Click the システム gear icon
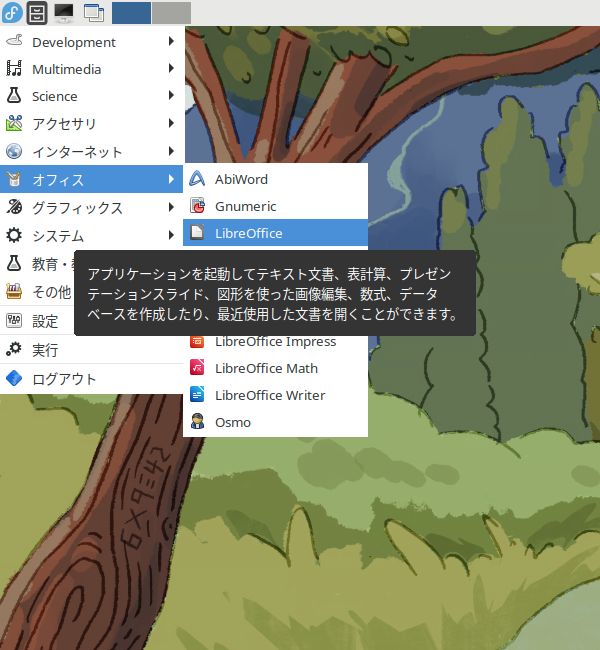The height and width of the screenshot is (650, 600). pyautogui.click(x=14, y=235)
